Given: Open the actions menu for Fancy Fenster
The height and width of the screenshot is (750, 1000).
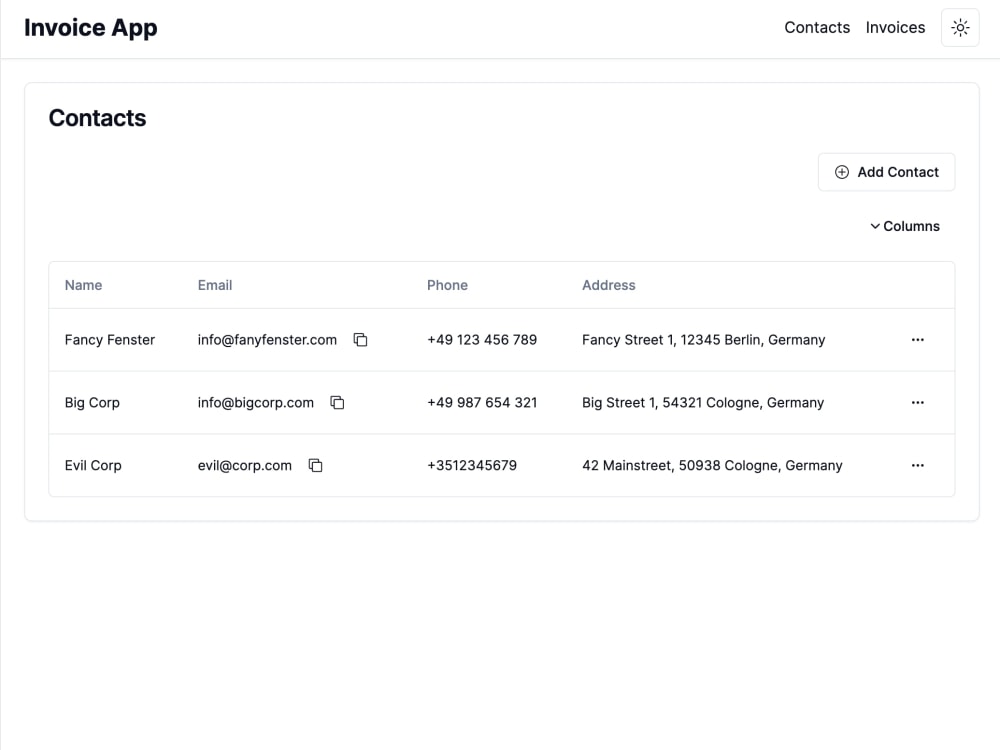Looking at the screenshot, I should point(918,340).
